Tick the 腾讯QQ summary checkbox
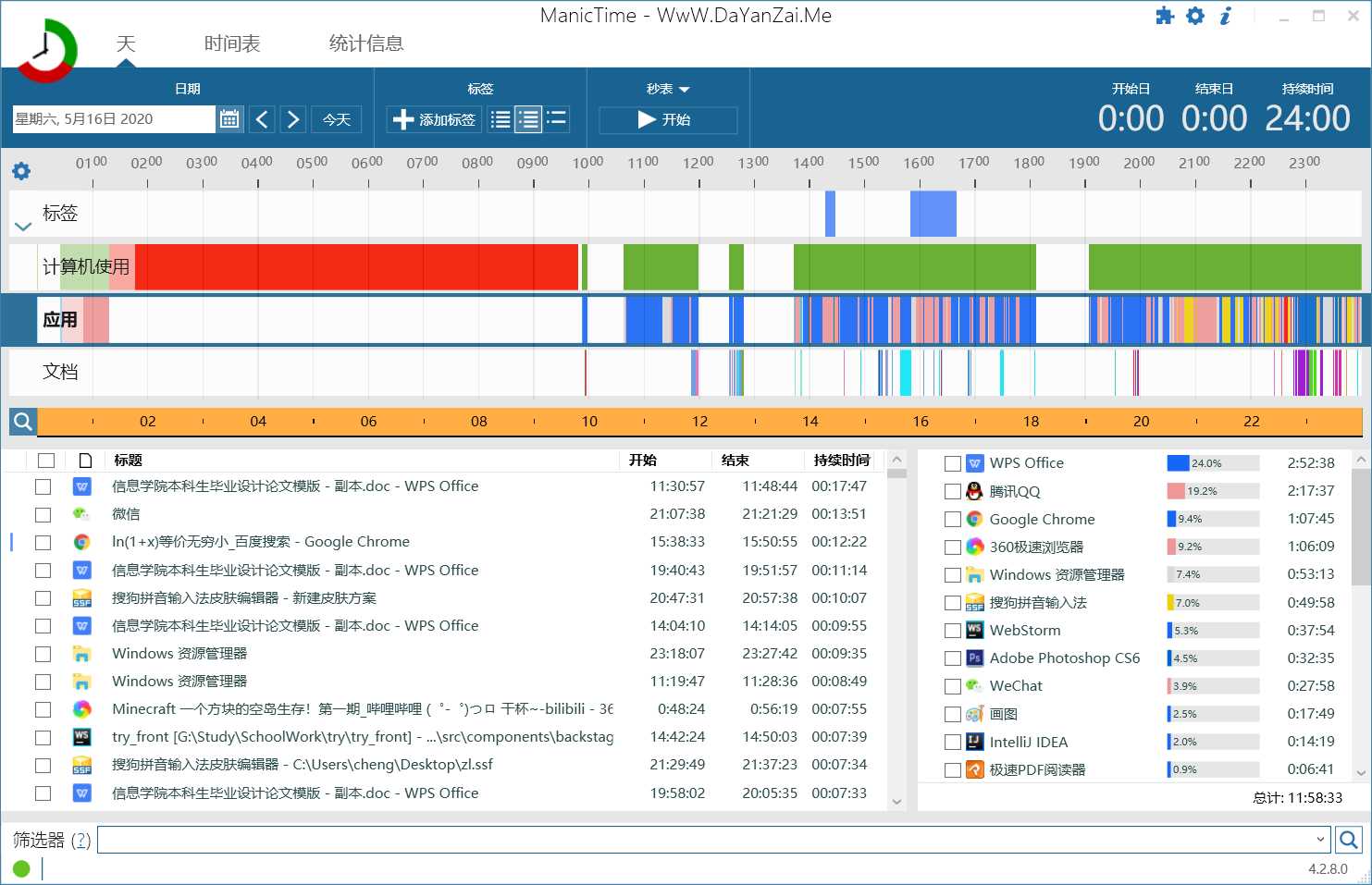 click(952, 491)
